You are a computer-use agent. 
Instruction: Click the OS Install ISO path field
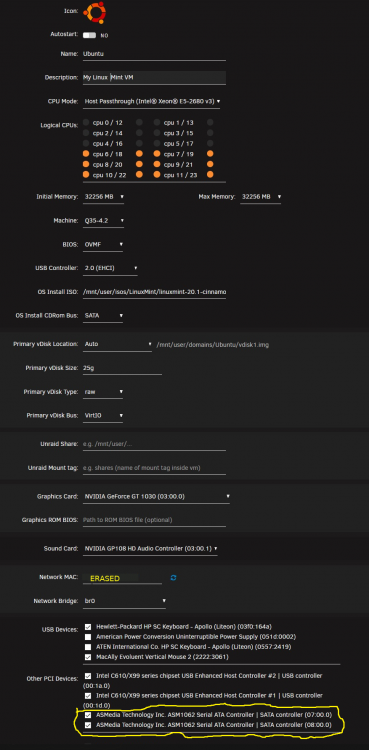click(x=154, y=292)
